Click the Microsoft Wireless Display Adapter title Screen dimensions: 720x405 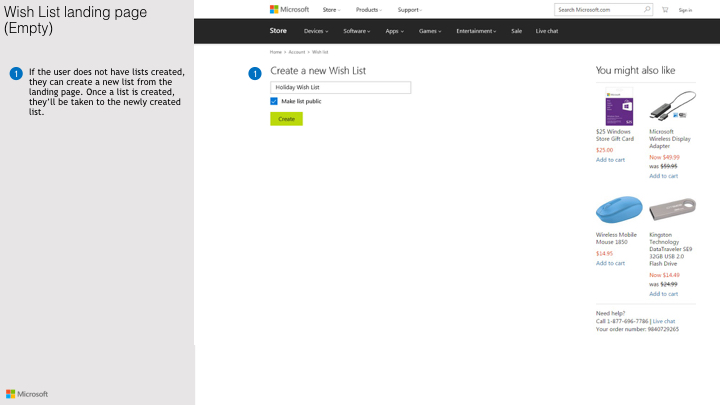click(670, 139)
